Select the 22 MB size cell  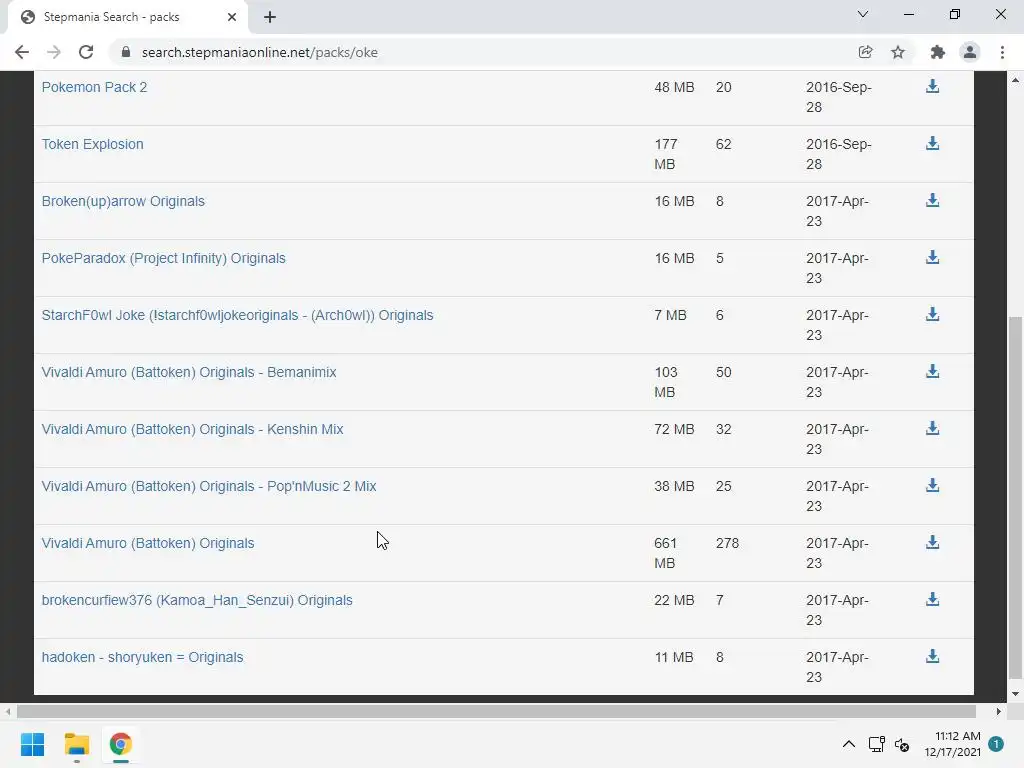[674, 600]
